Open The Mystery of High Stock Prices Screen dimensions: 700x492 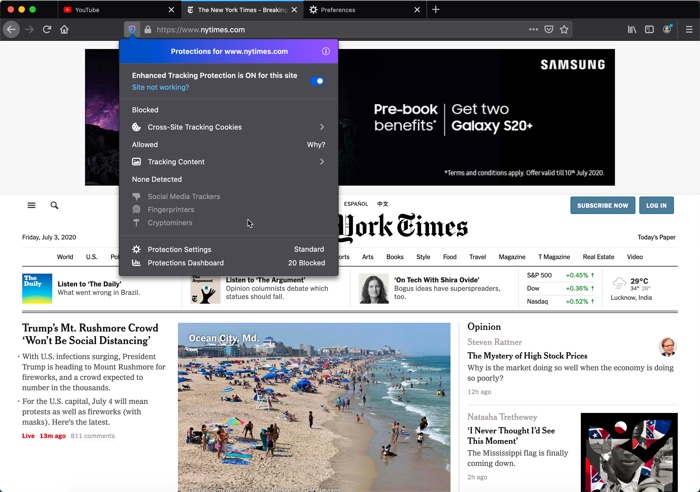(527, 356)
